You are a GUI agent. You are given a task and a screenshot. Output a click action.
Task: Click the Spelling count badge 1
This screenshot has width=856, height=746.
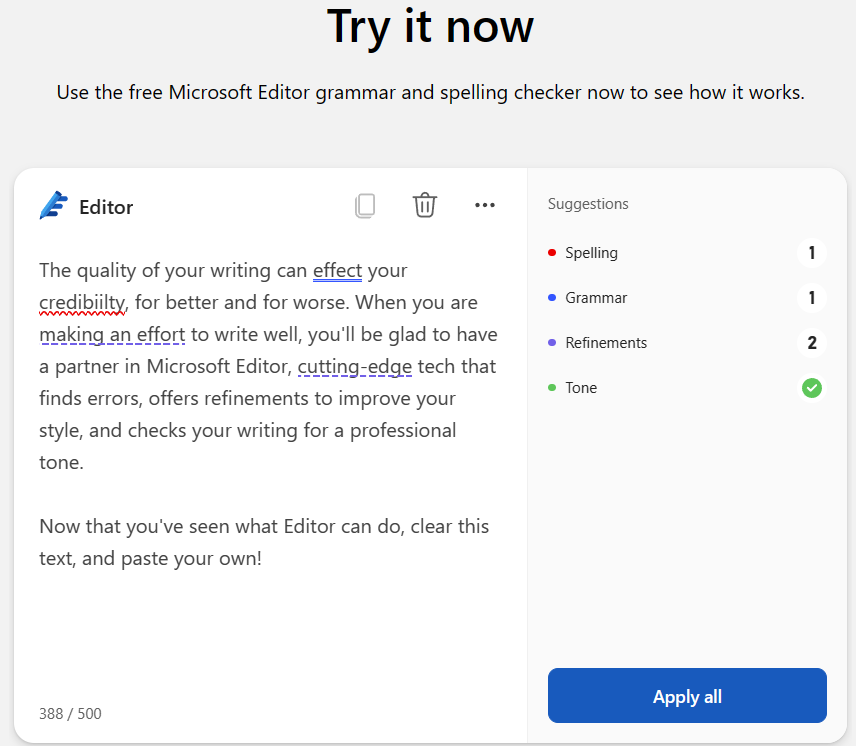[x=812, y=253]
